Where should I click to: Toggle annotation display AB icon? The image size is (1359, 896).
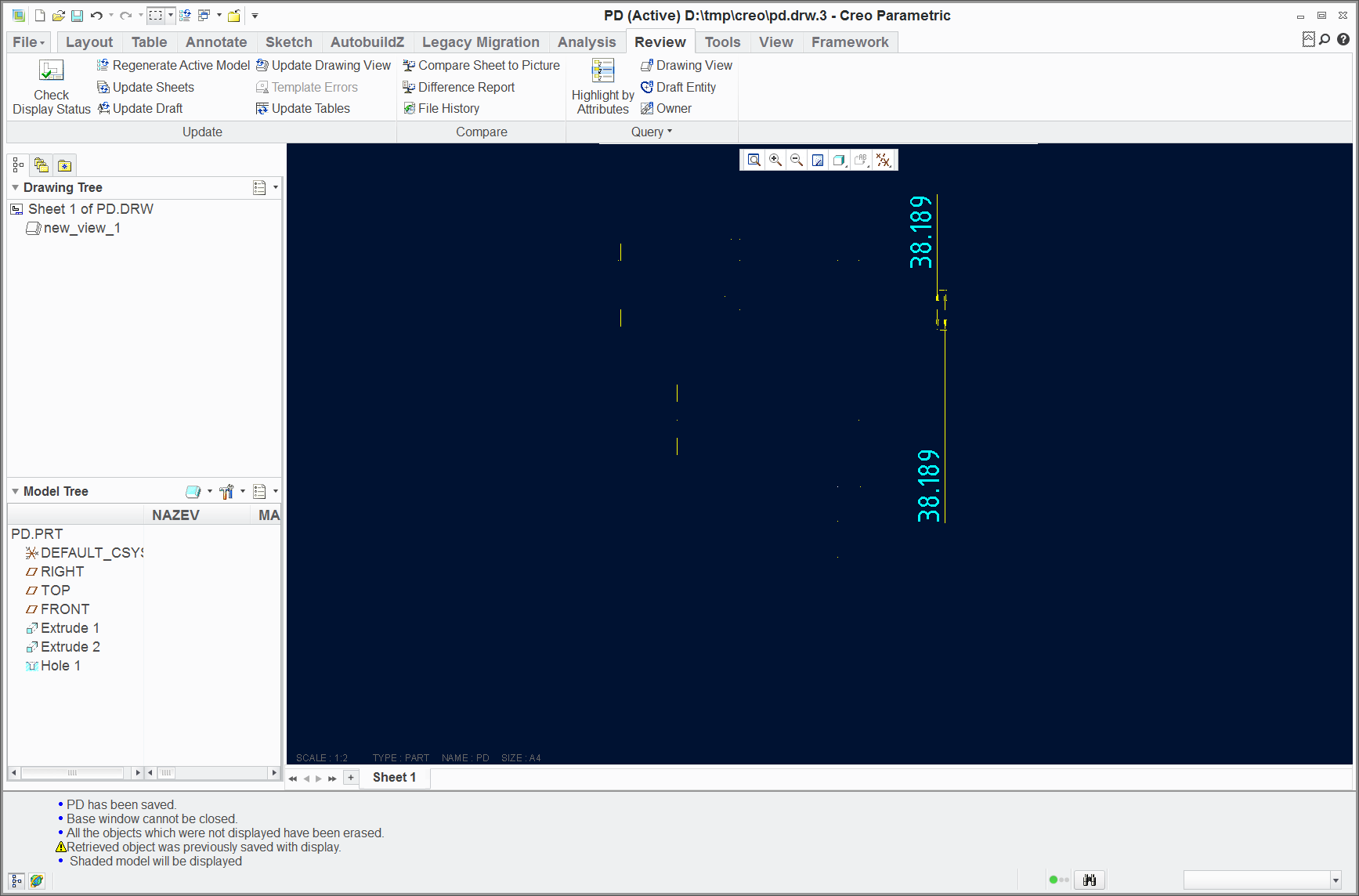click(861, 160)
